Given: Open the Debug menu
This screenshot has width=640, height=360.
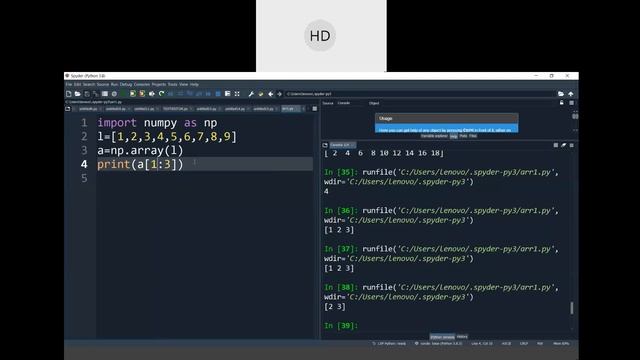Looking at the screenshot, I should click(126, 84).
